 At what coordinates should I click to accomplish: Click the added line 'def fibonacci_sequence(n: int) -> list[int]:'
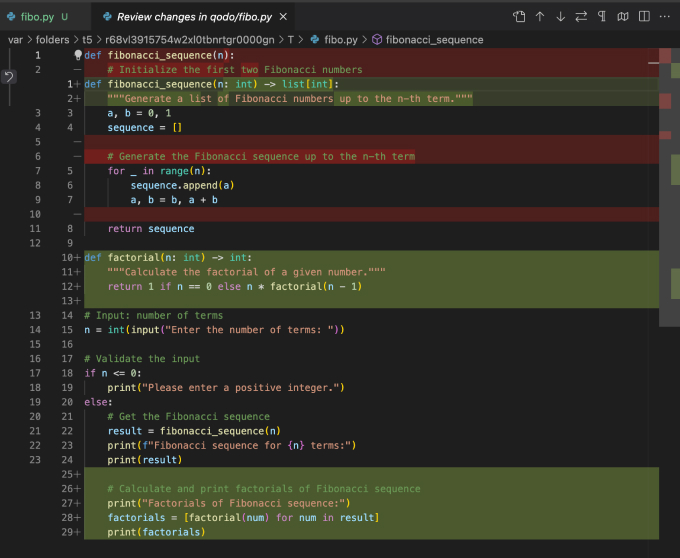click(x=212, y=84)
